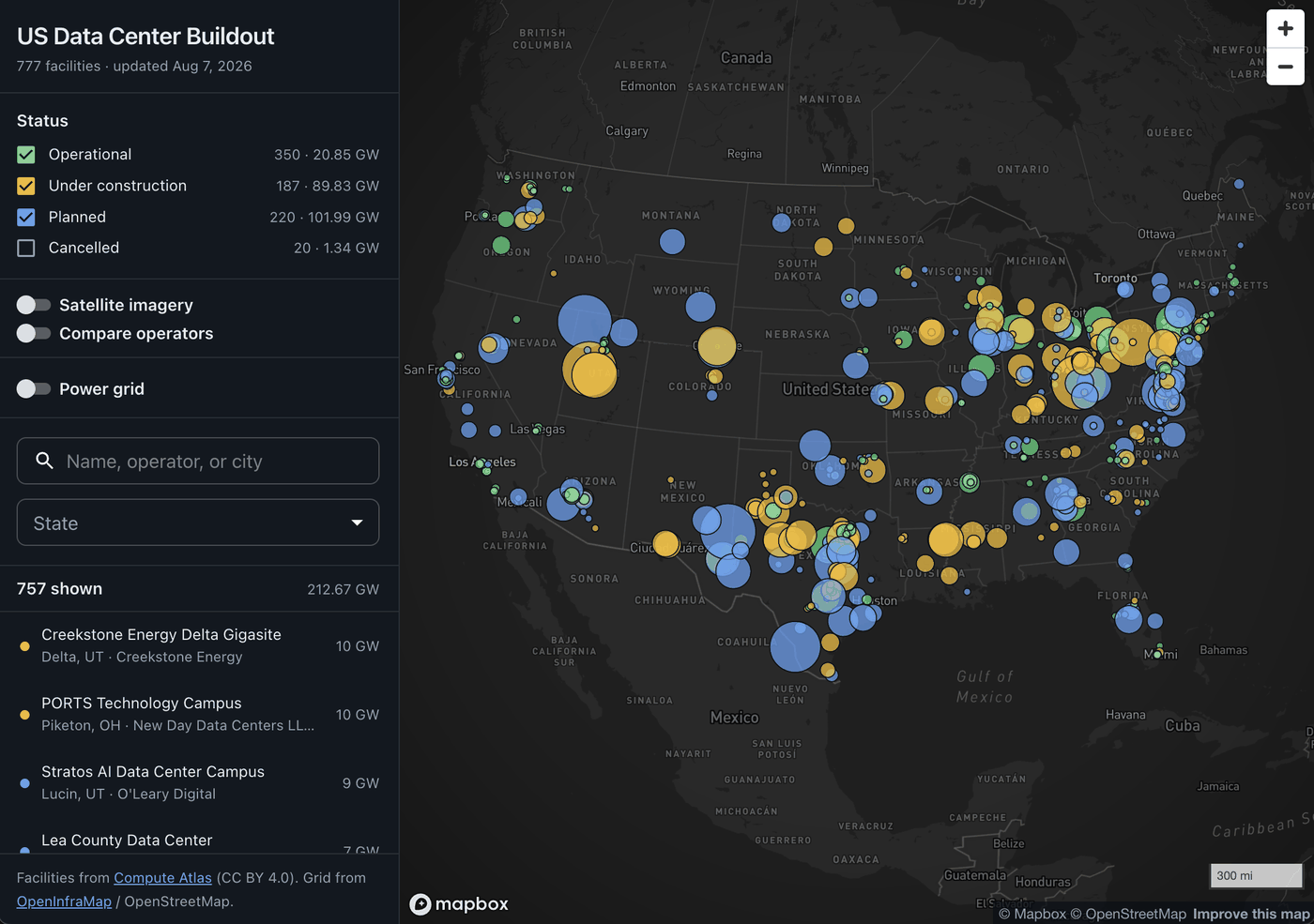The image size is (1314, 924).
Task: Click the large blue bubble in south Texas
Action: coord(796,646)
